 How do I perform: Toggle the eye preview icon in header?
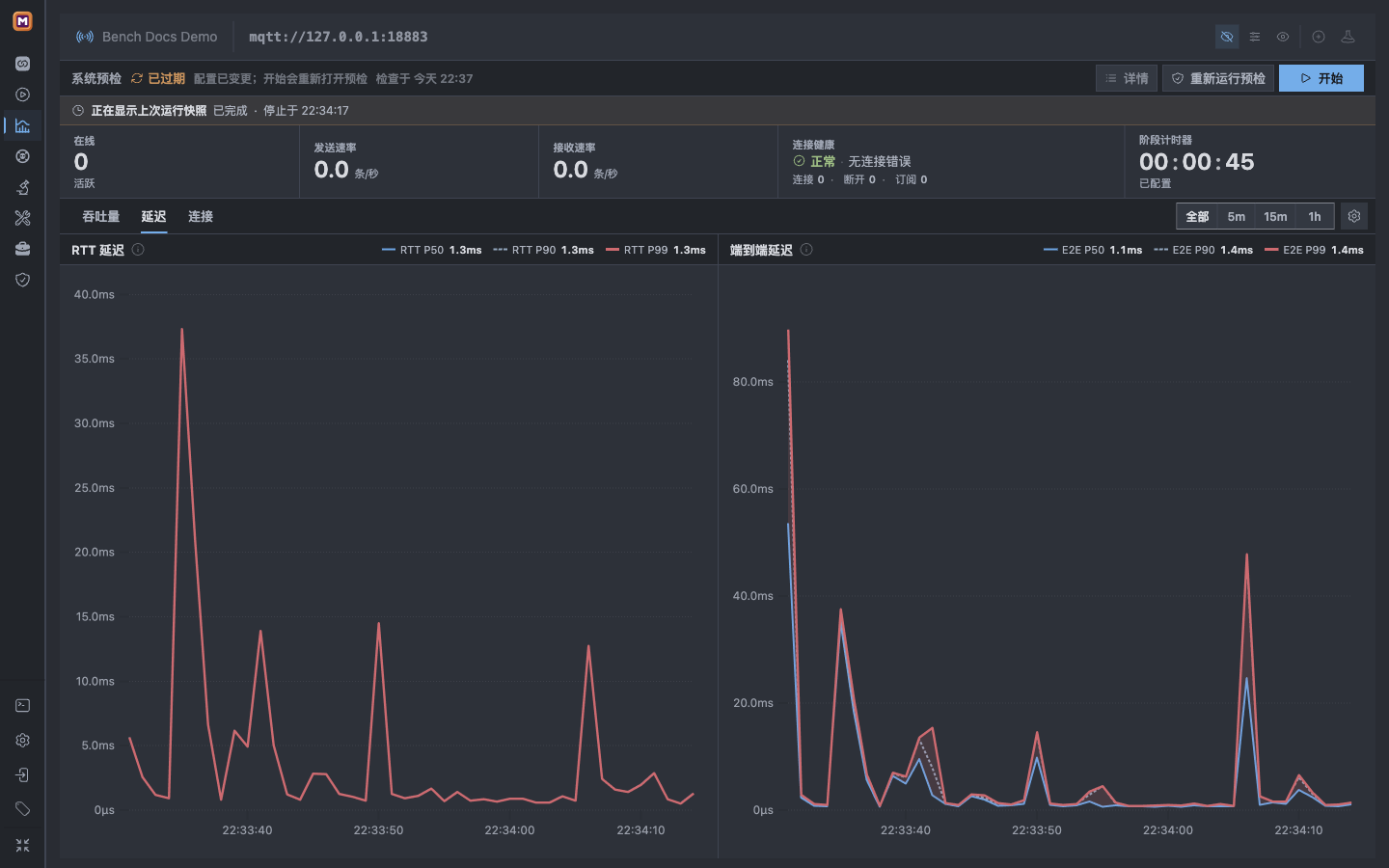coord(1283,37)
